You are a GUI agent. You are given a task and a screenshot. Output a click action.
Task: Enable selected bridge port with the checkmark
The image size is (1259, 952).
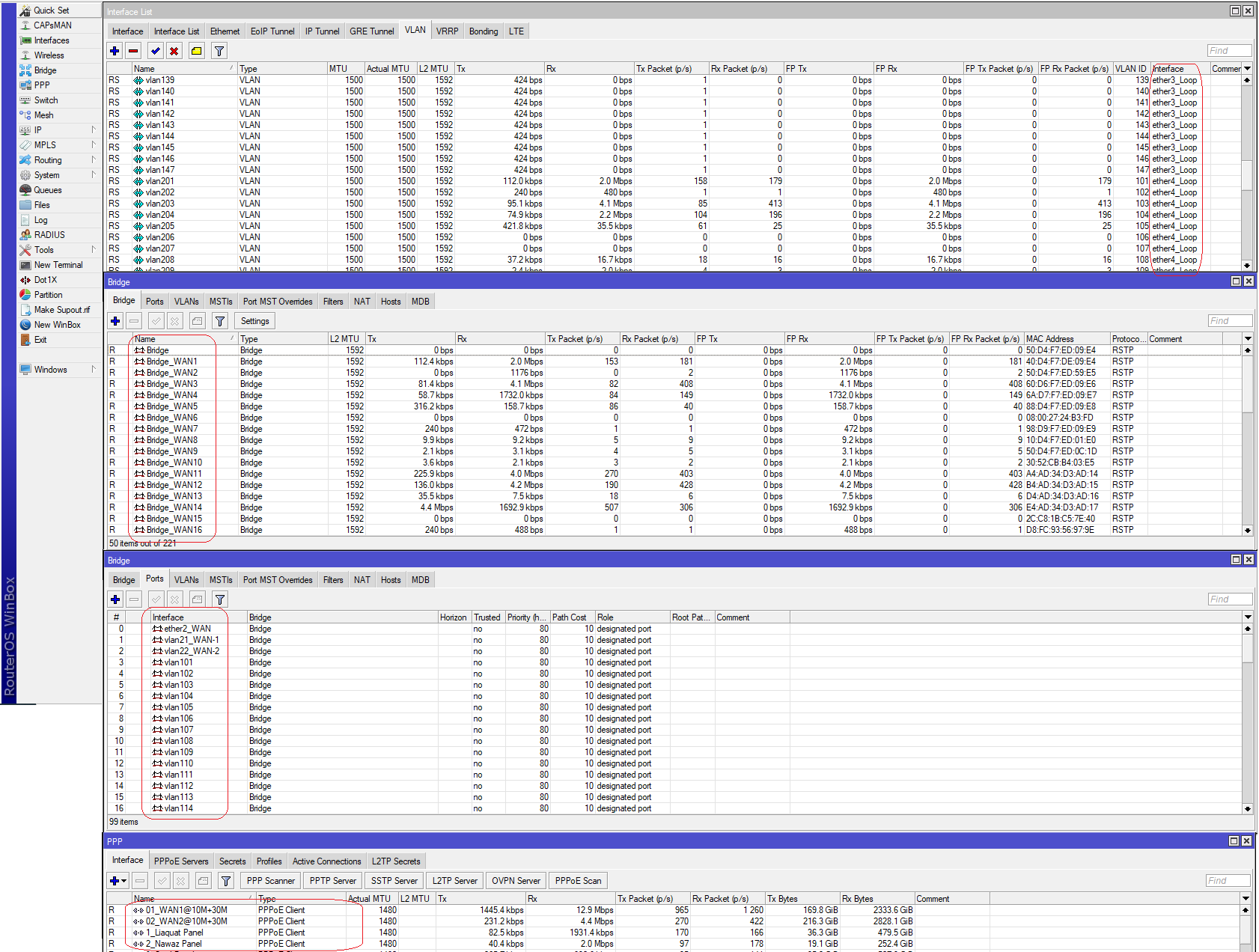tap(156, 599)
